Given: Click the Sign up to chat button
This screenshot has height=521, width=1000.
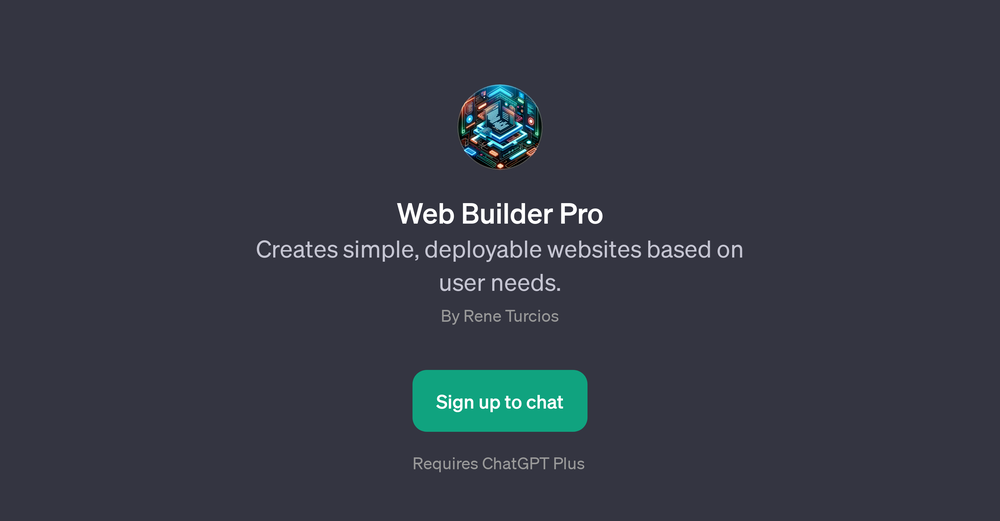Looking at the screenshot, I should coord(500,401).
